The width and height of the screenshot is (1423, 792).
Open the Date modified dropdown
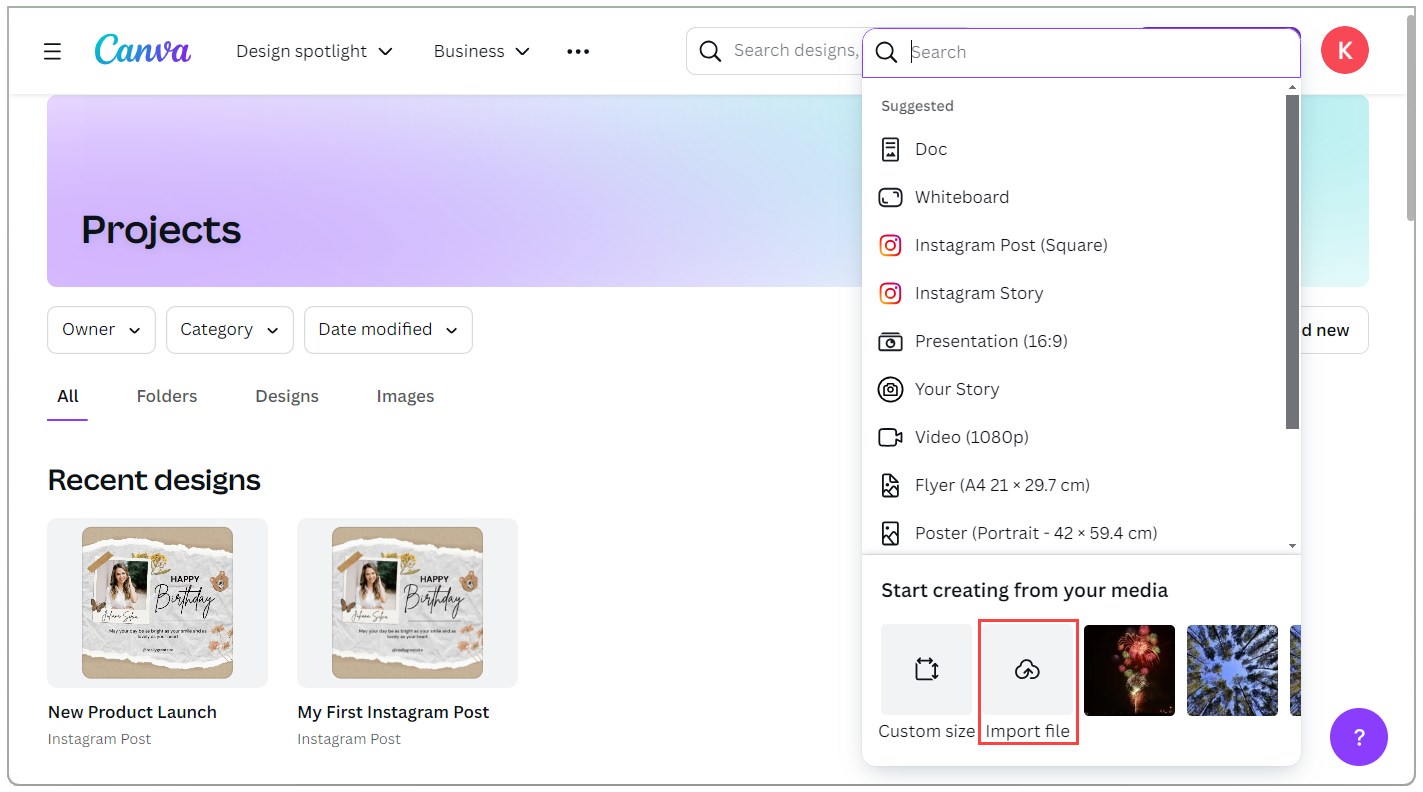pyautogui.click(x=388, y=329)
